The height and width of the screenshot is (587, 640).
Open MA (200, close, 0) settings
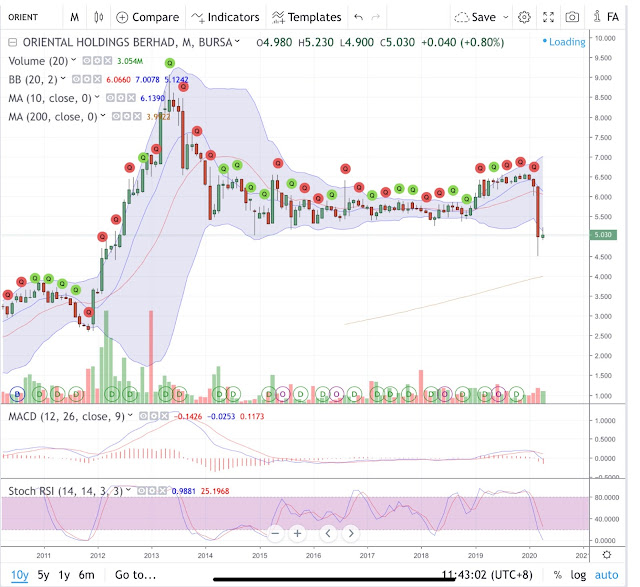127,117
